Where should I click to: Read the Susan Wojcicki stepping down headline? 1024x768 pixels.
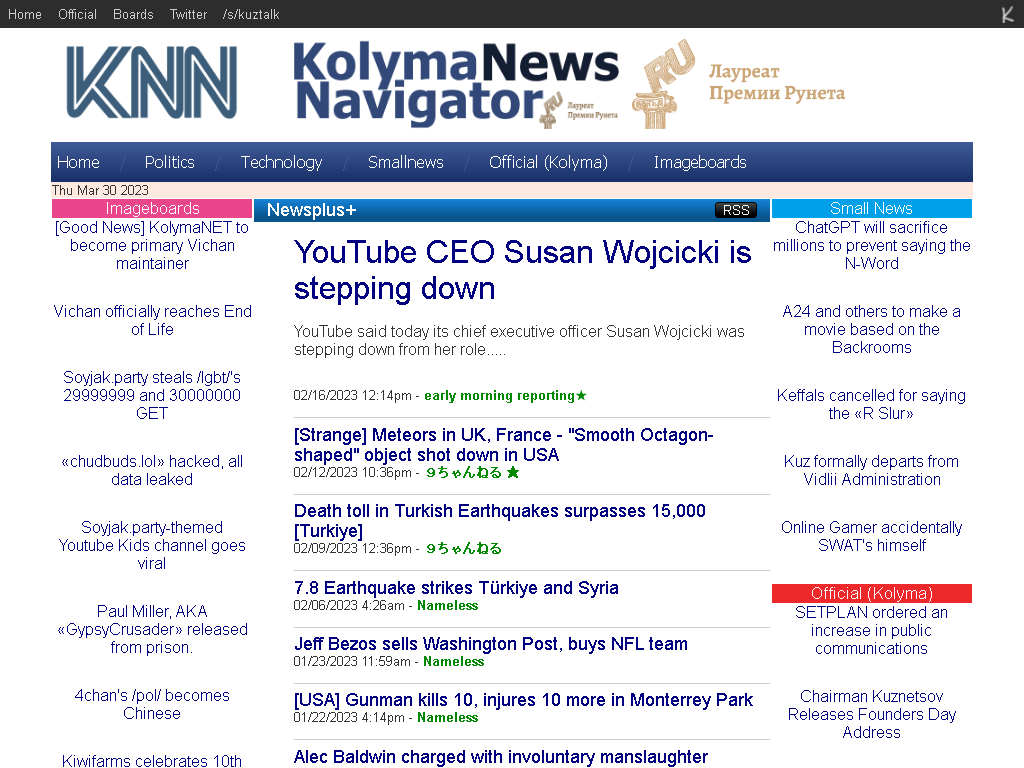pos(522,270)
